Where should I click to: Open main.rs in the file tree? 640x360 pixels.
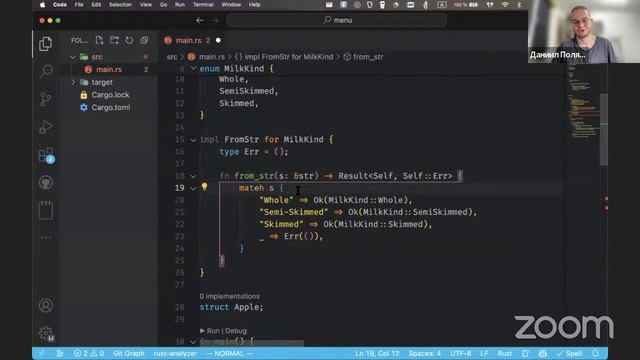pyautogui.click(x=109, y=69)
